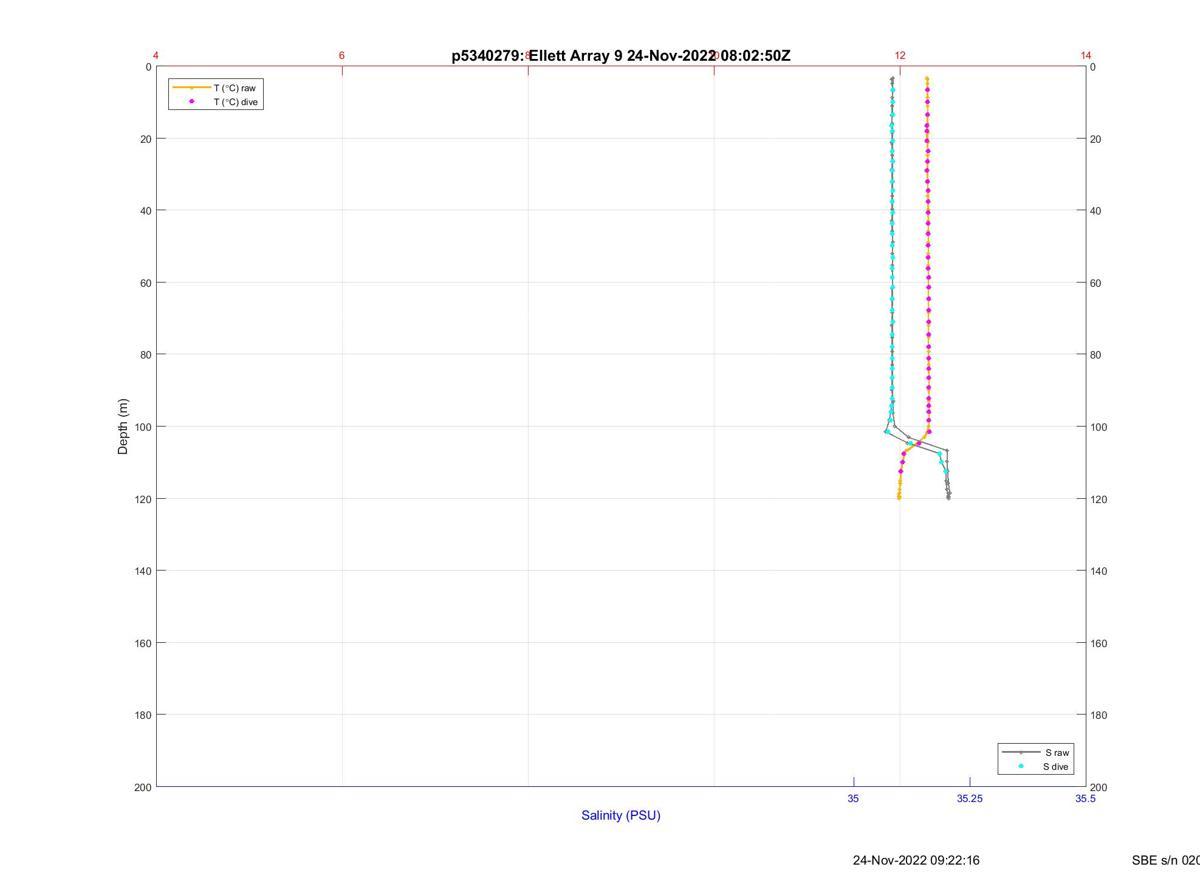1200x885 pixels.
Task: Click the 'Salinity (PSU)' axis label
Action: [621, 815]
